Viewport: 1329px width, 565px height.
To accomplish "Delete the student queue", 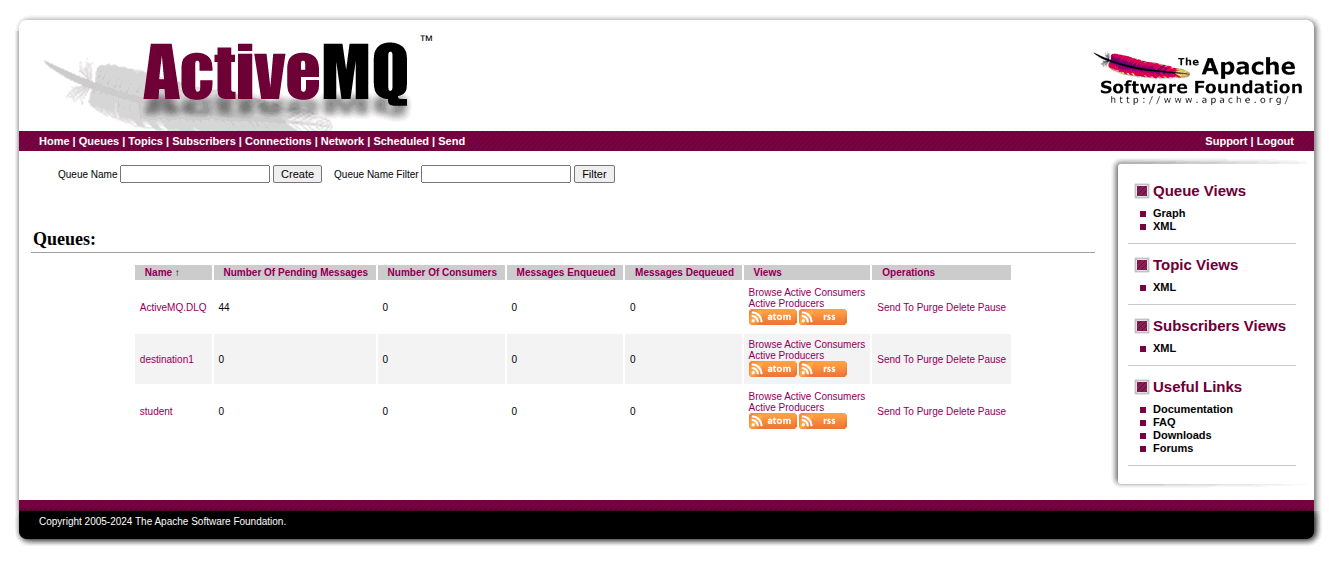I will point(960,411).
